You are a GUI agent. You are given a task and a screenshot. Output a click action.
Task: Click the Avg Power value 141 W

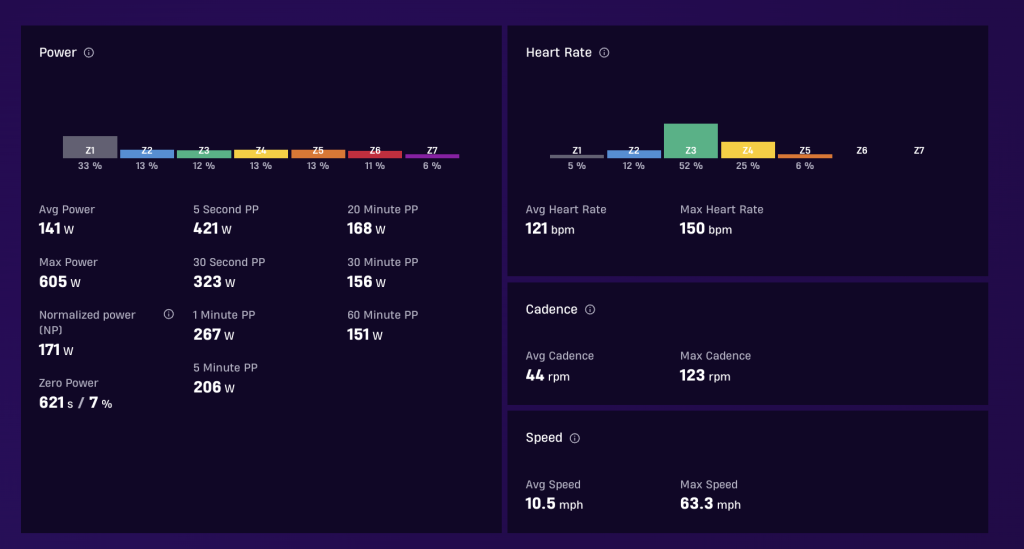[56, 229]
